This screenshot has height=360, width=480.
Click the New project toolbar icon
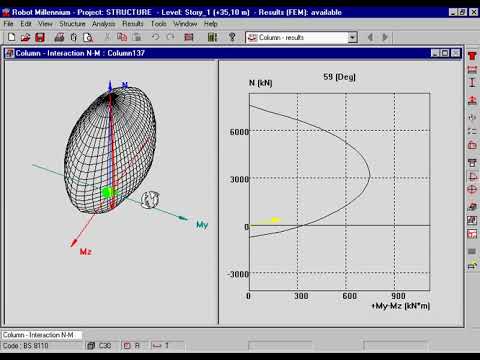pyautogui.click(x=12, y=37)
